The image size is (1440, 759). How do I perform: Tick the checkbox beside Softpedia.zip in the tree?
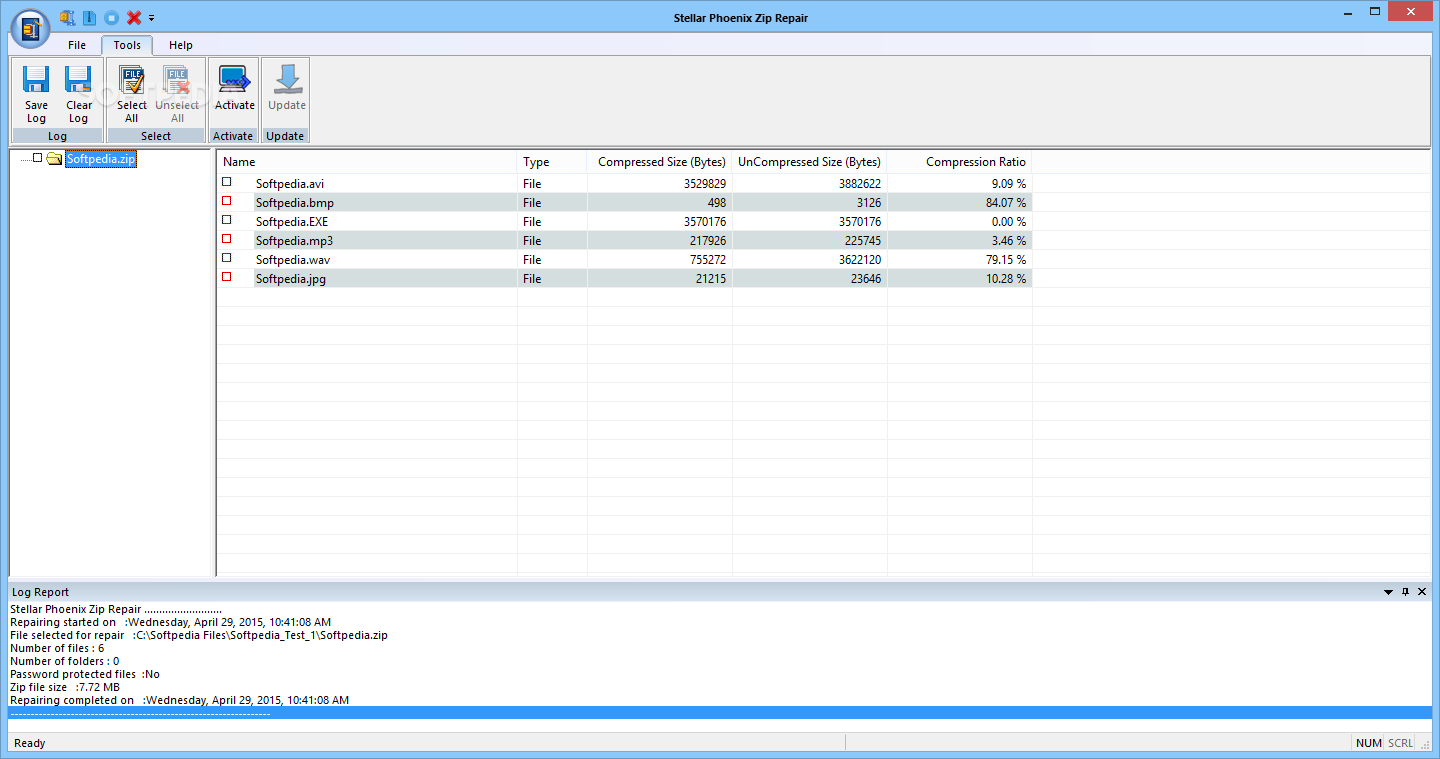(x=38, y=158)
